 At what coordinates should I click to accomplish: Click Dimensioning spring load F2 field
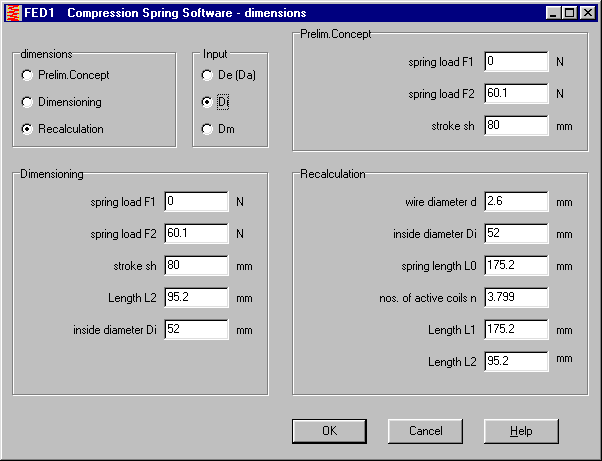[x=197, y=233]
